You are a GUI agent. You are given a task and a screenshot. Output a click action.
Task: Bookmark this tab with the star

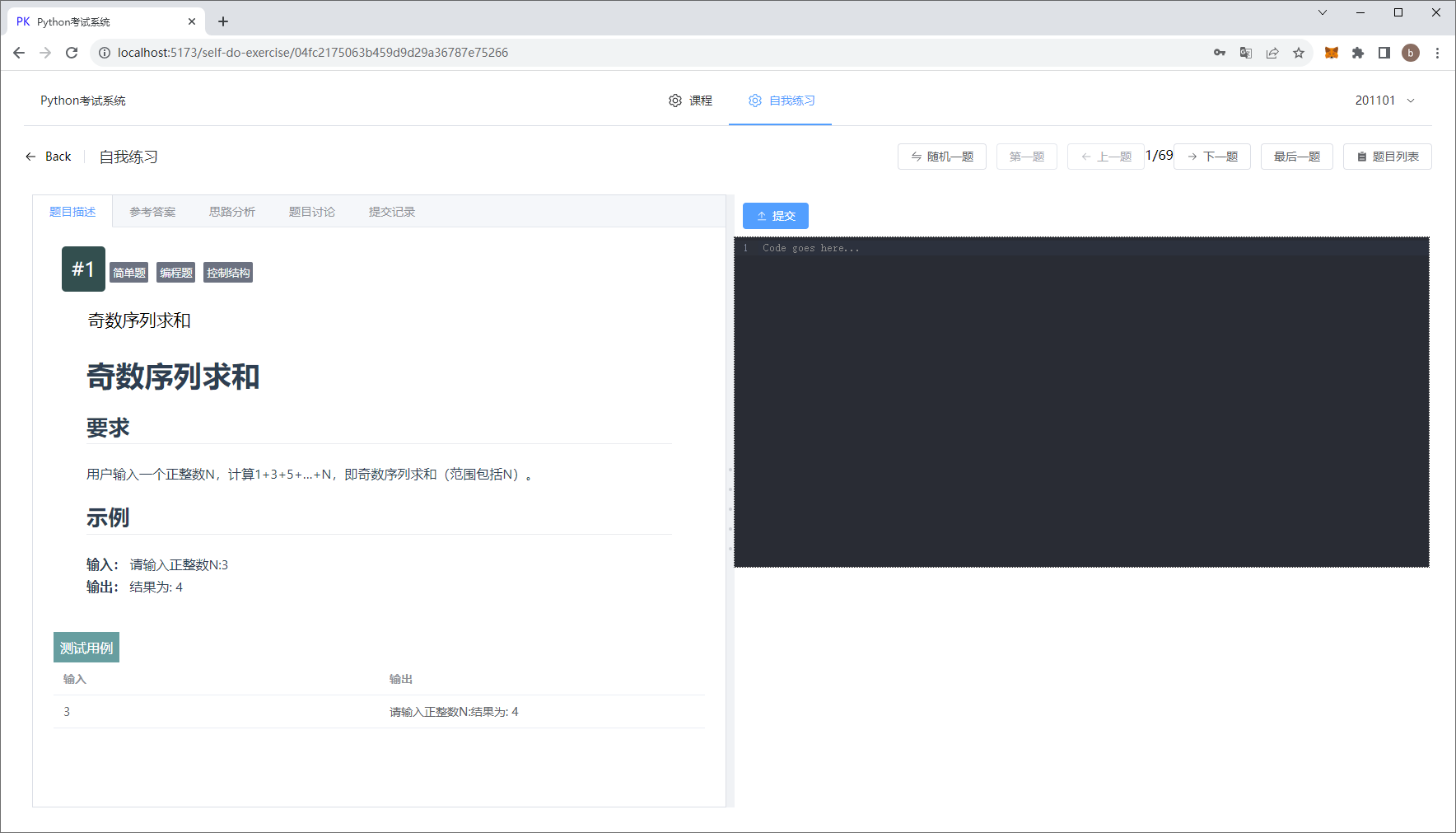point(1299,53)
